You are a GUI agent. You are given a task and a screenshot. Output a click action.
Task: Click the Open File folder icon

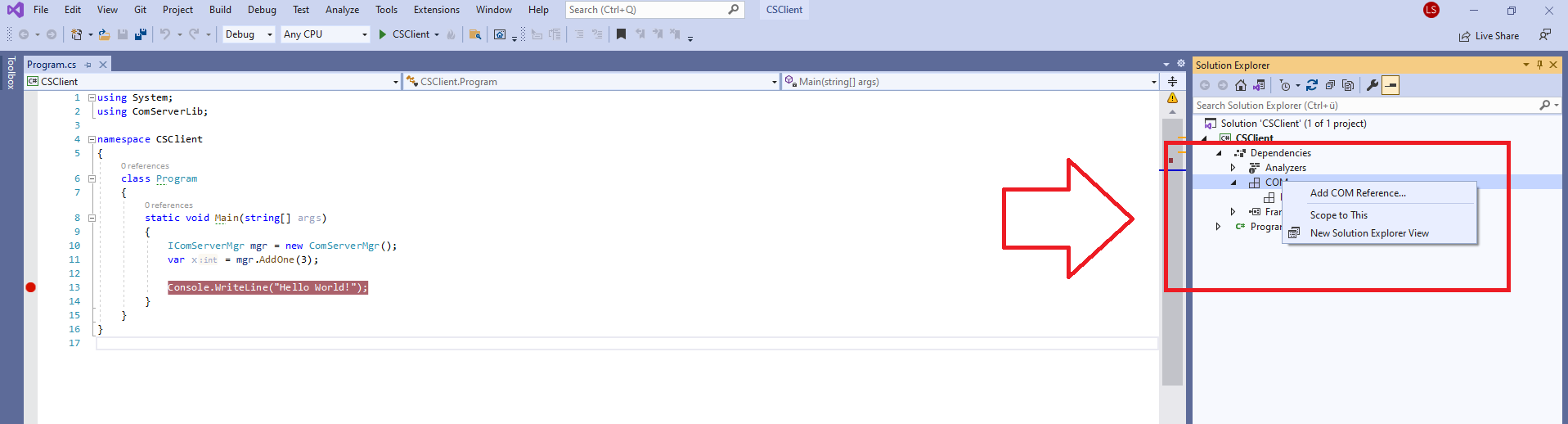(105, 34)
